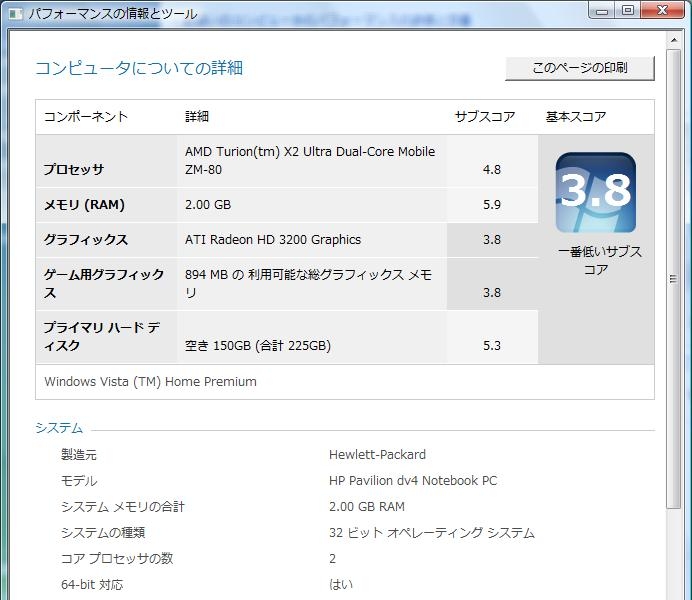Click the 2.00 GB RAM value
Viewport: 692px width, 600px height.
[x=367, y=506]
